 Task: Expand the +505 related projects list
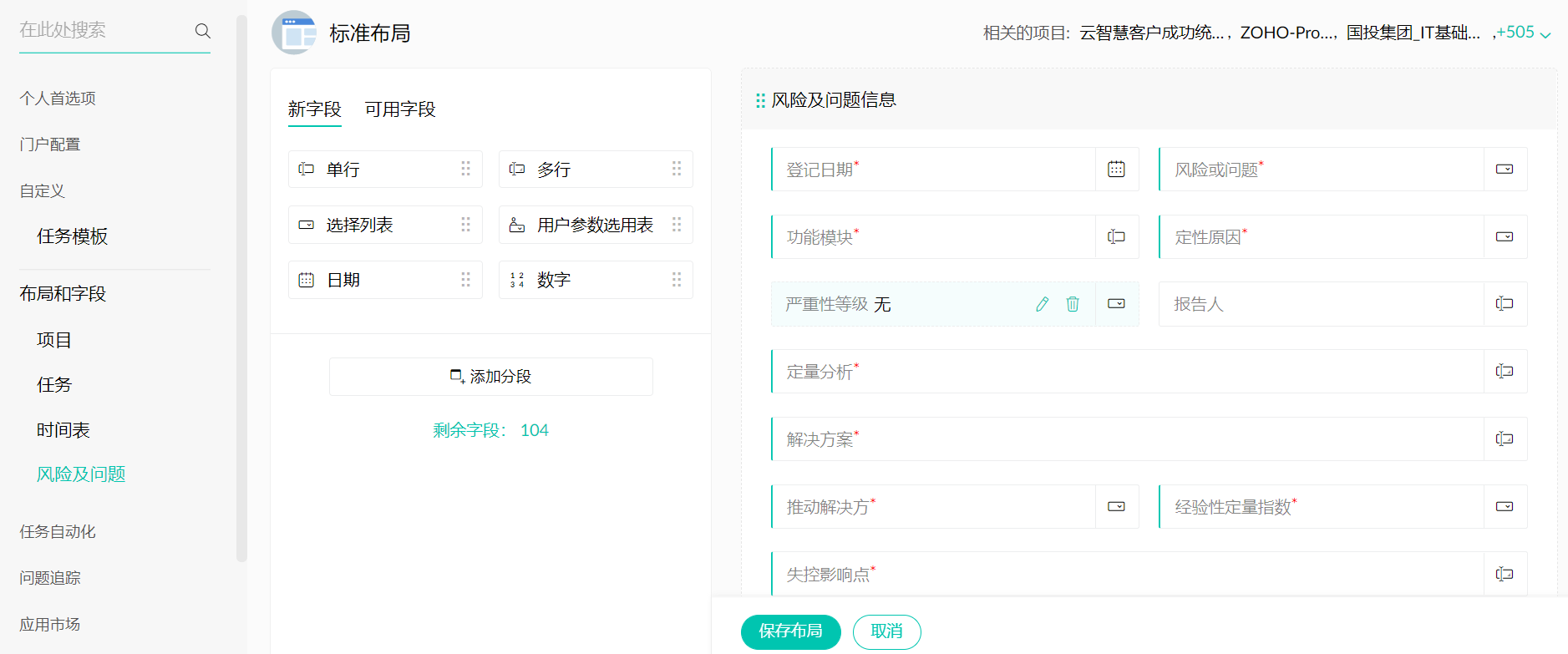tap(1523, 33)
